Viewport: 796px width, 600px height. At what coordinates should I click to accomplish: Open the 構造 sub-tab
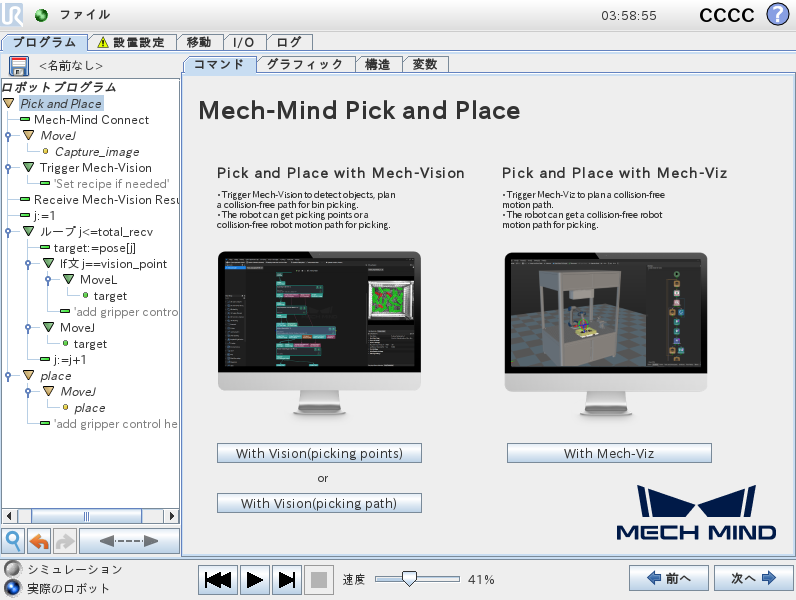pyautogui.click(x=378, y=64)
